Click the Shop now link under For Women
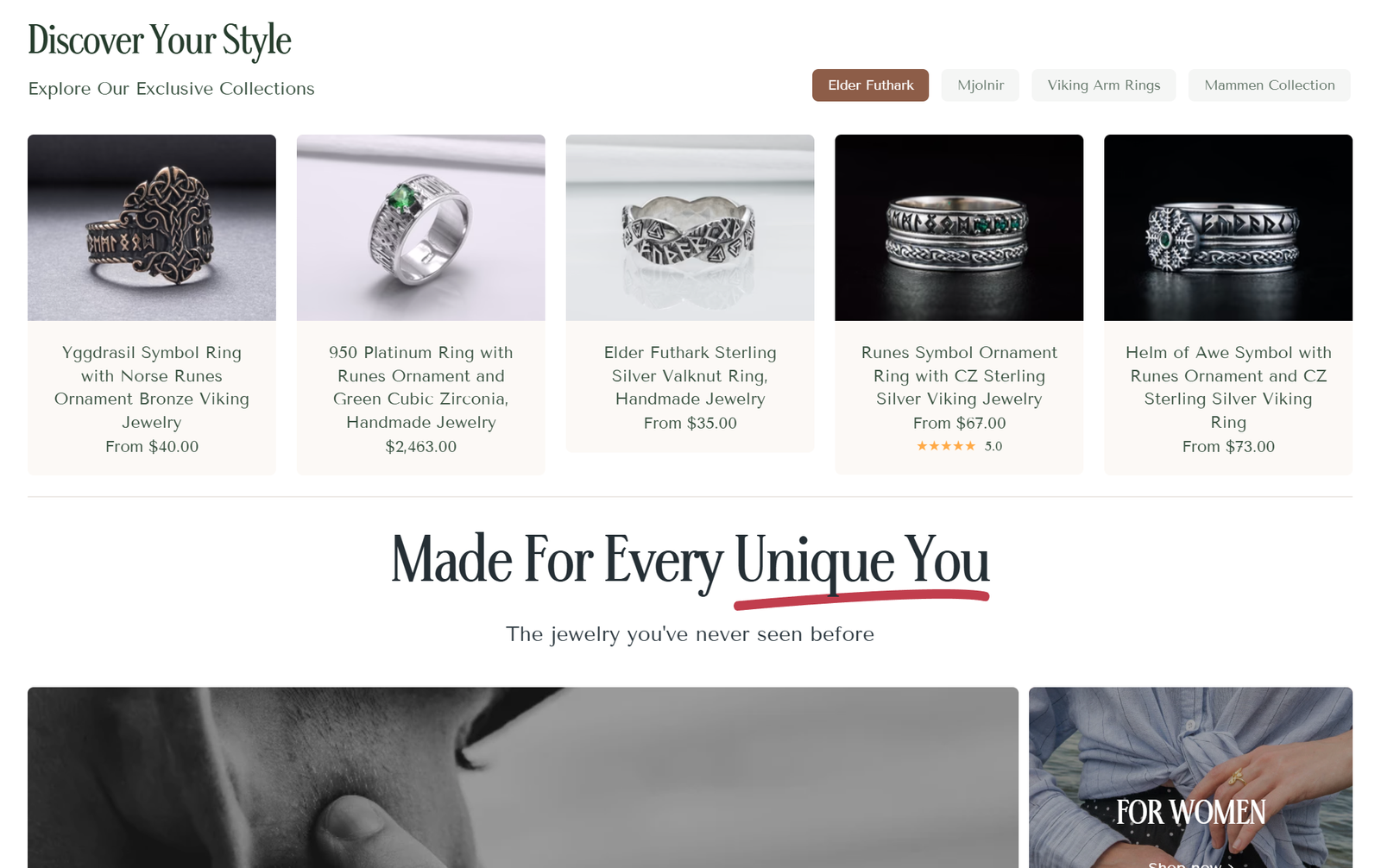Screen dimensions: 1381x868 1191,864
